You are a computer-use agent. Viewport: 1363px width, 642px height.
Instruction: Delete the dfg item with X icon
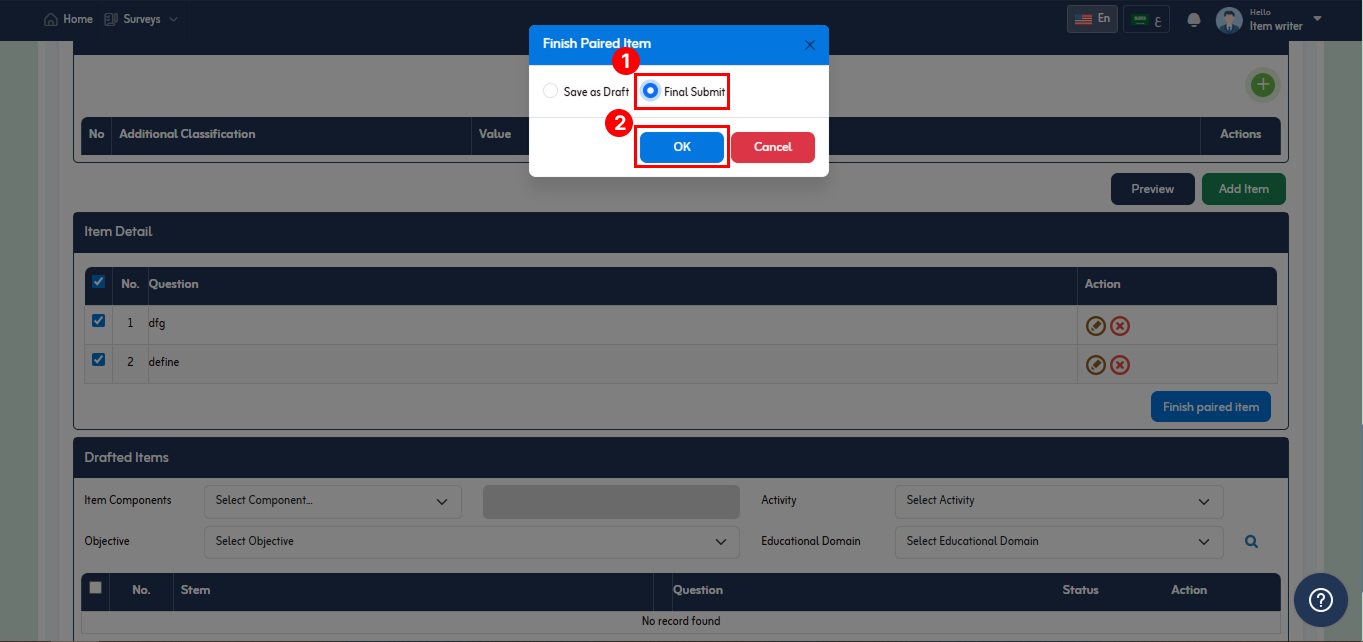(1120, 326)
